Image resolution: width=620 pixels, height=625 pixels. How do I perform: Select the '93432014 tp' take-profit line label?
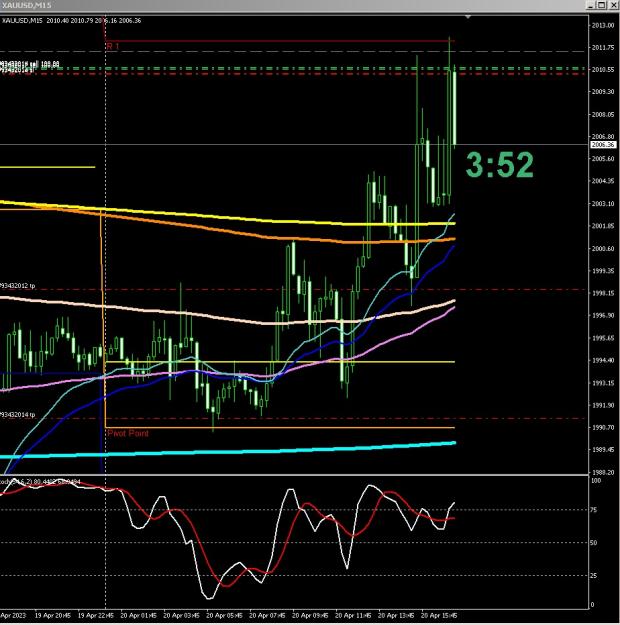coord(18,415)
